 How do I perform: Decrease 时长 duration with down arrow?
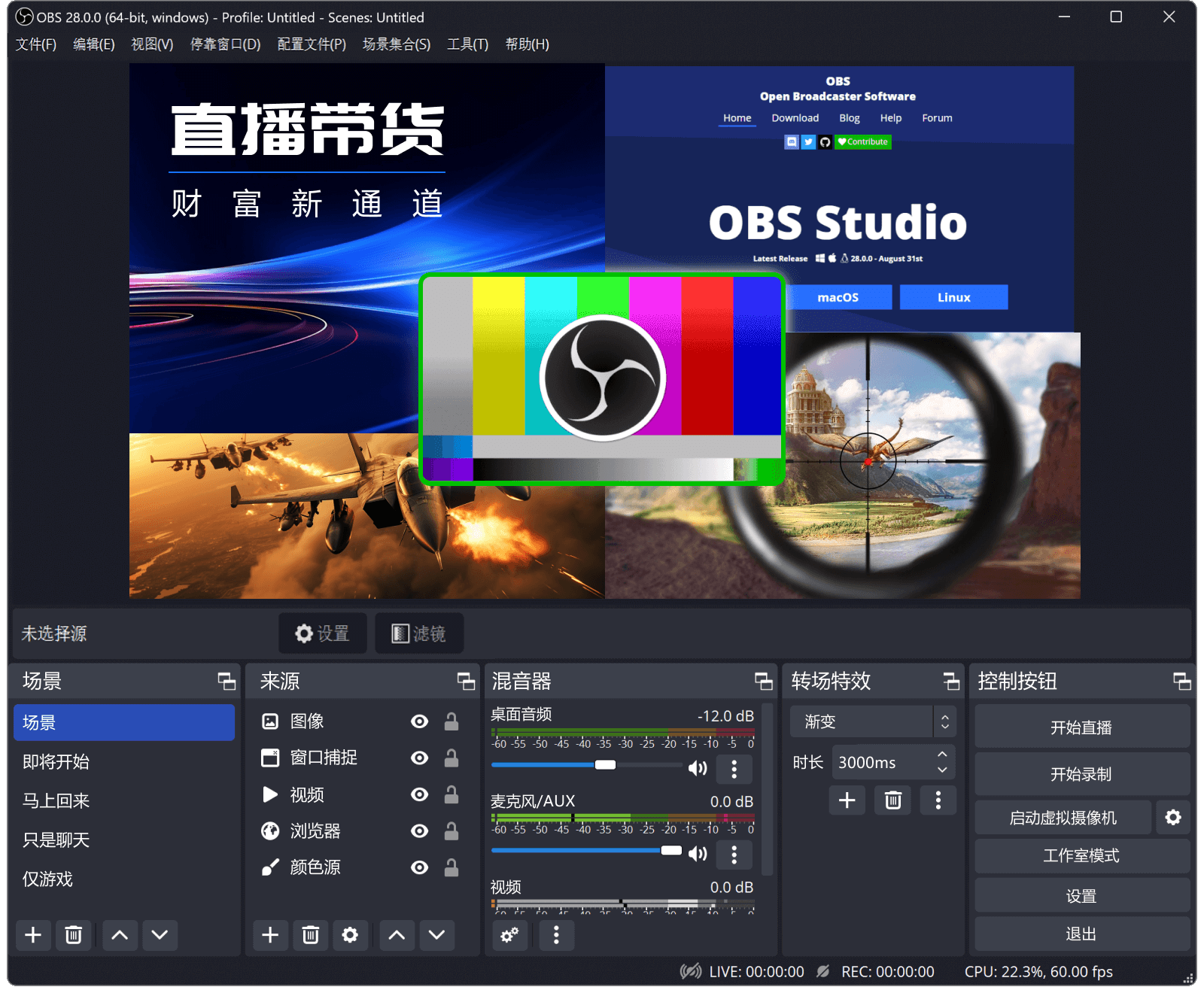[x=942, y=770]
